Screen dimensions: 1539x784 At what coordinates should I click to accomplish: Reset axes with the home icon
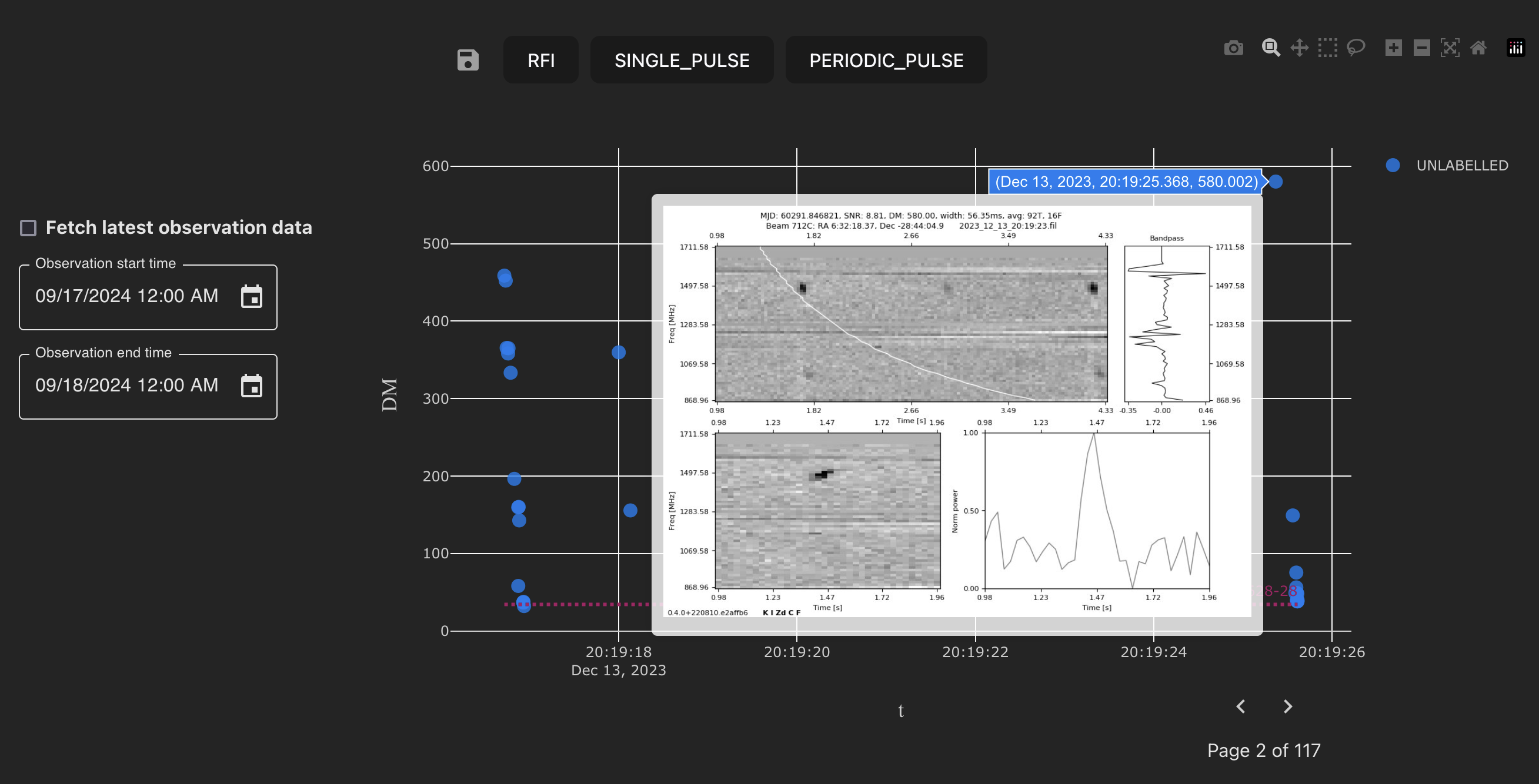(1478, 48)
